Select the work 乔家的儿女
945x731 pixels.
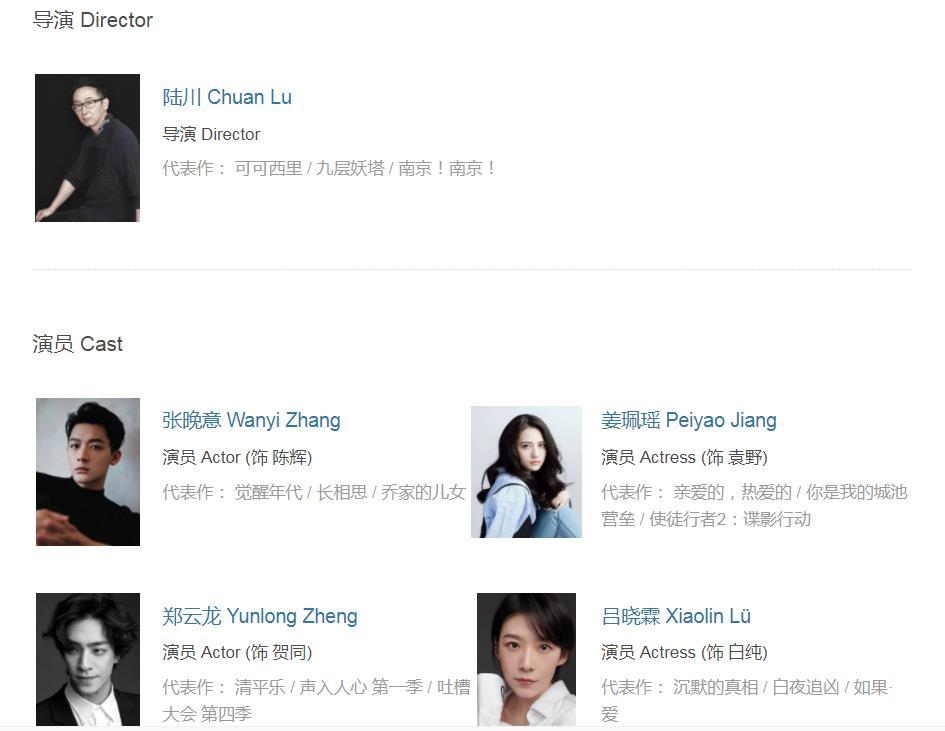[x=423, y=492]
